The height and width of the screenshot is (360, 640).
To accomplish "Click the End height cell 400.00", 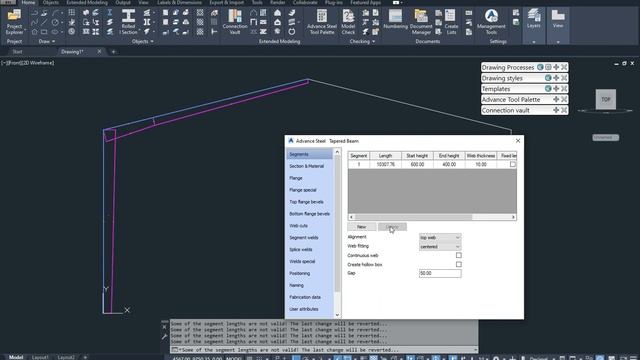I will click(x=449, y=164).
